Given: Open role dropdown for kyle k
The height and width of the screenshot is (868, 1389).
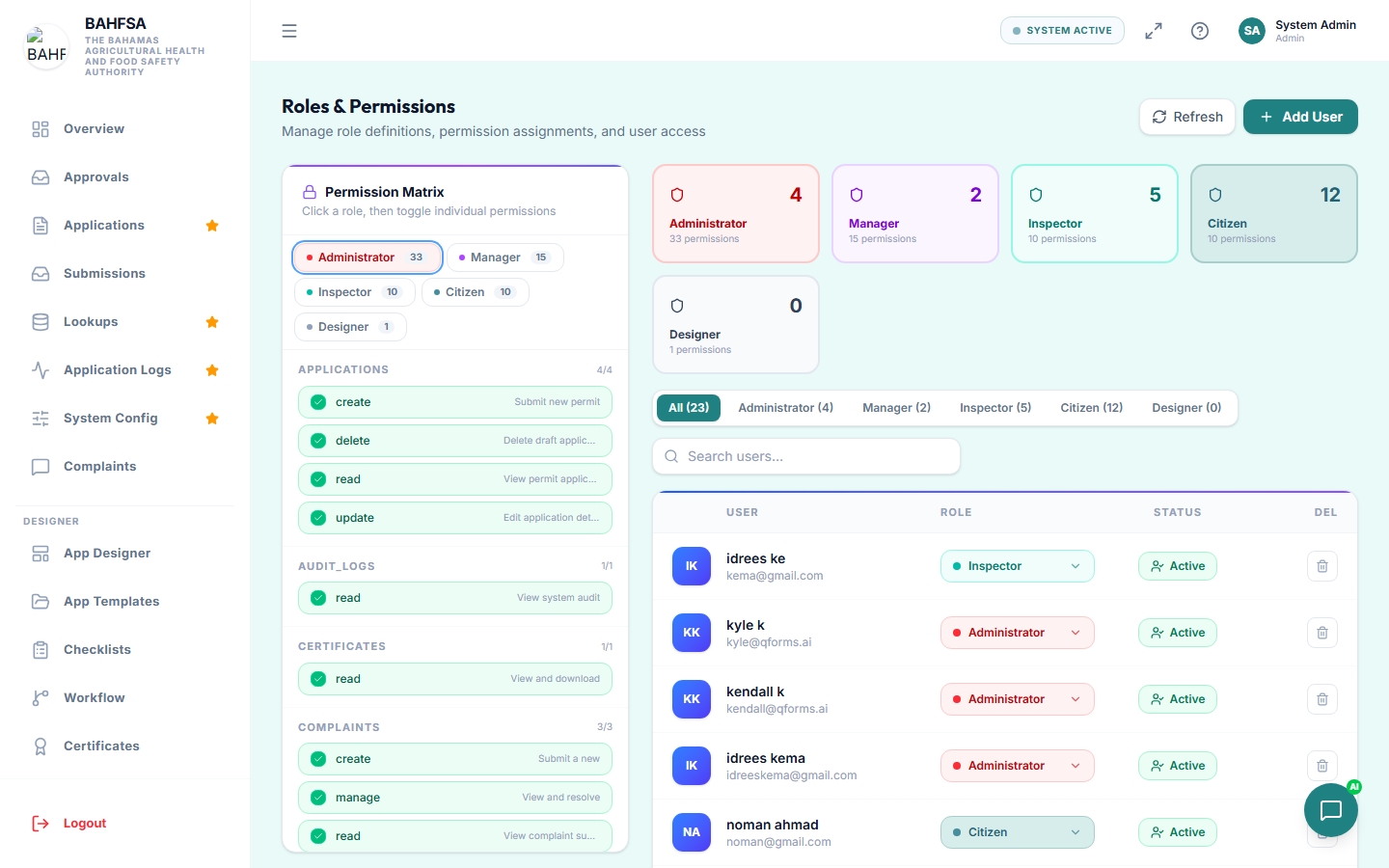Looking at the screenshot, I should coord(1018,633).
